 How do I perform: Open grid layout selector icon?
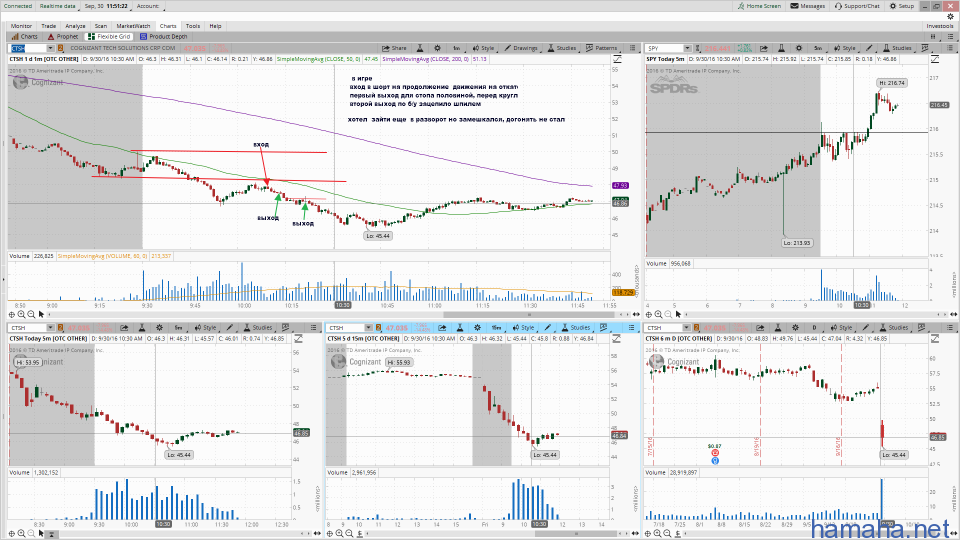[933, 36]
